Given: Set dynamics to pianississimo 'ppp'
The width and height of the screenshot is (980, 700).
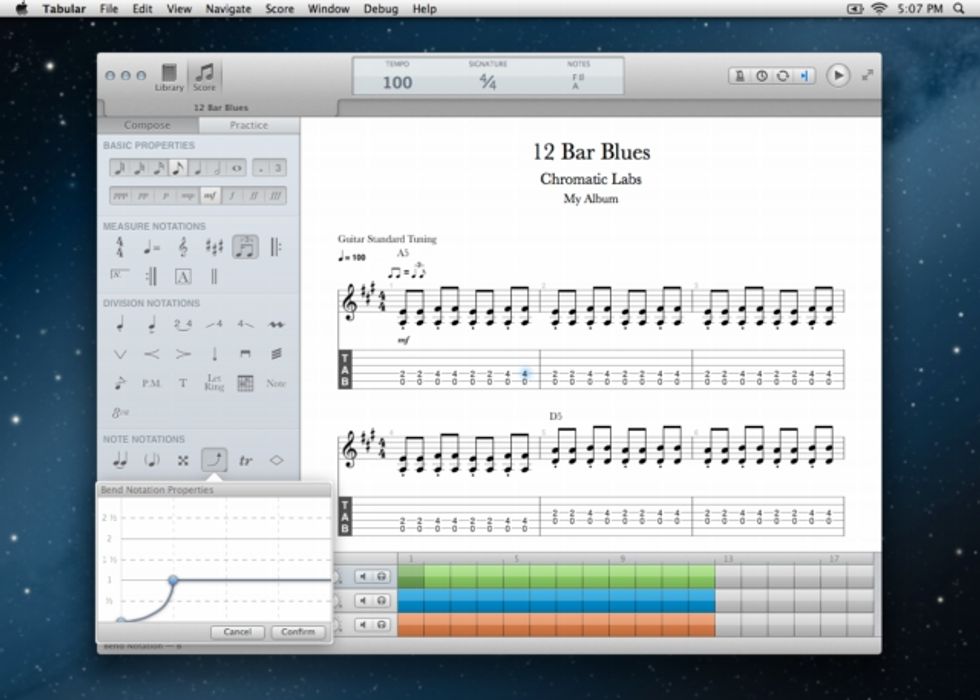Looking at the screenshot, I should pos(121,196).
